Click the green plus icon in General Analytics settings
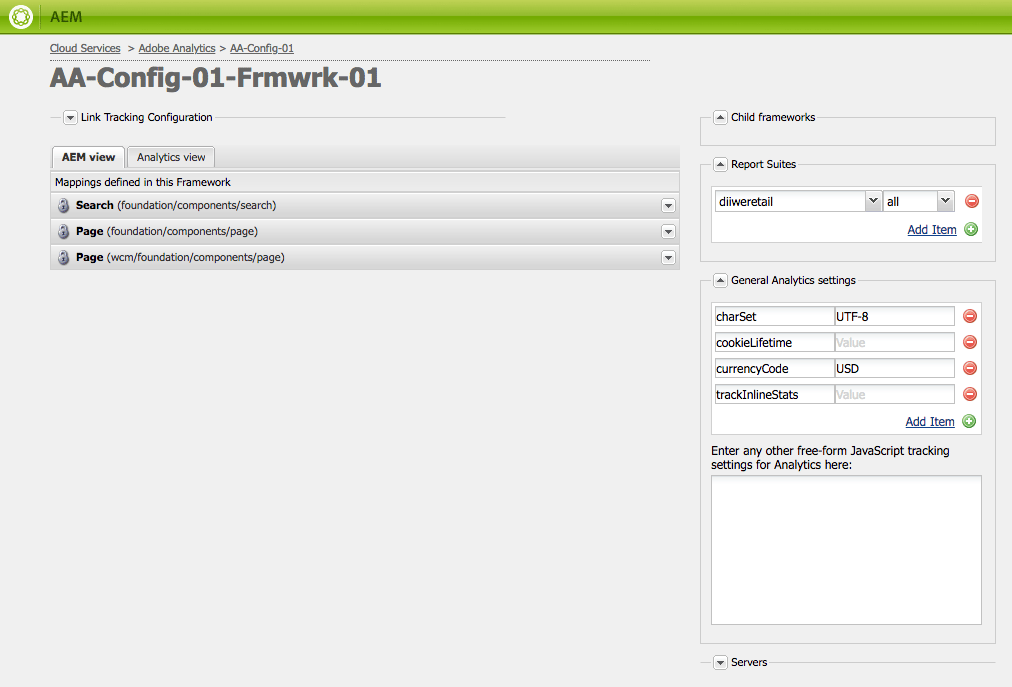The image size is (1012, 687). click(x=968, y=421)
